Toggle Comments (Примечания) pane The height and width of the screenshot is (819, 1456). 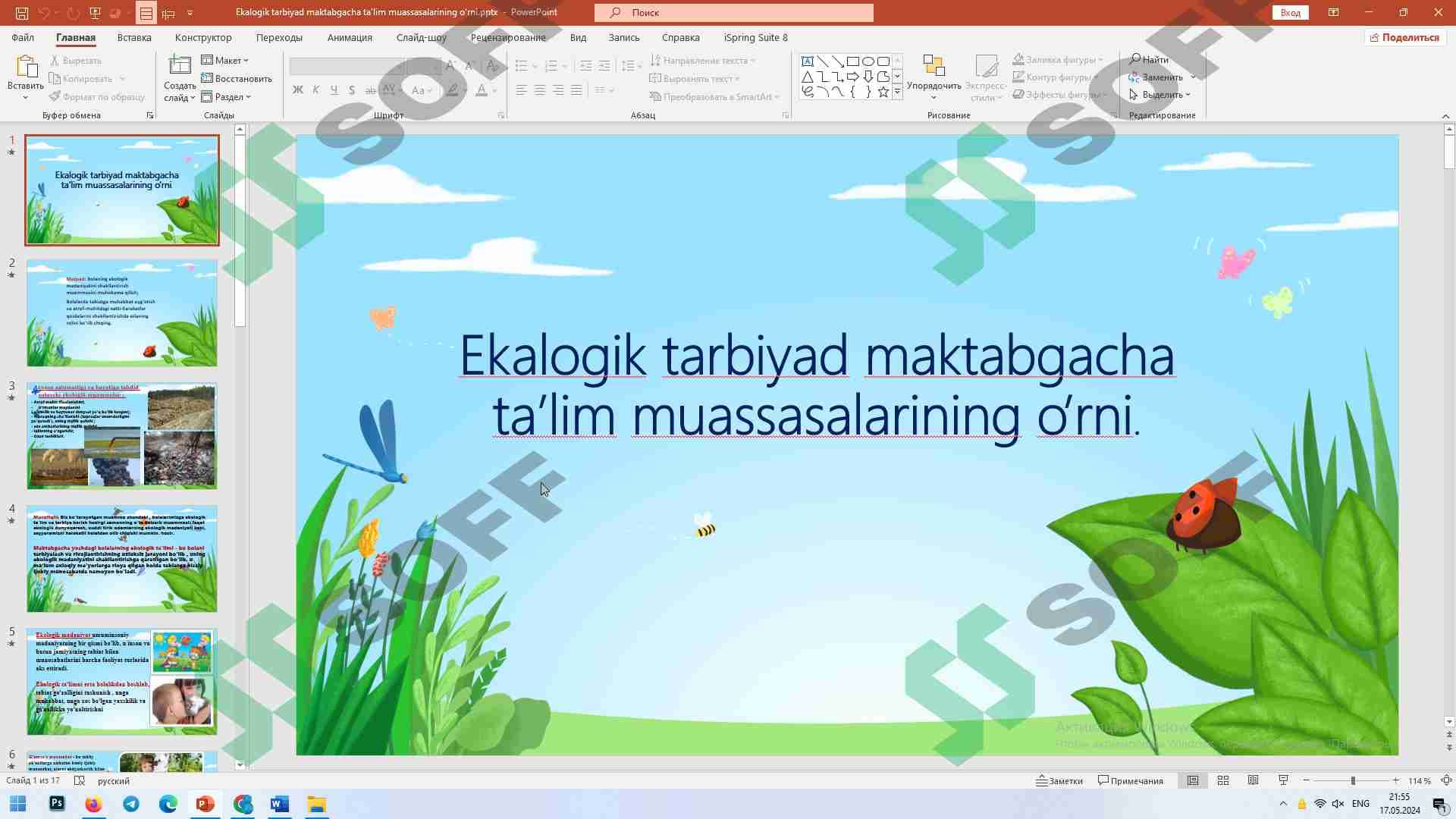(1131, 780)
